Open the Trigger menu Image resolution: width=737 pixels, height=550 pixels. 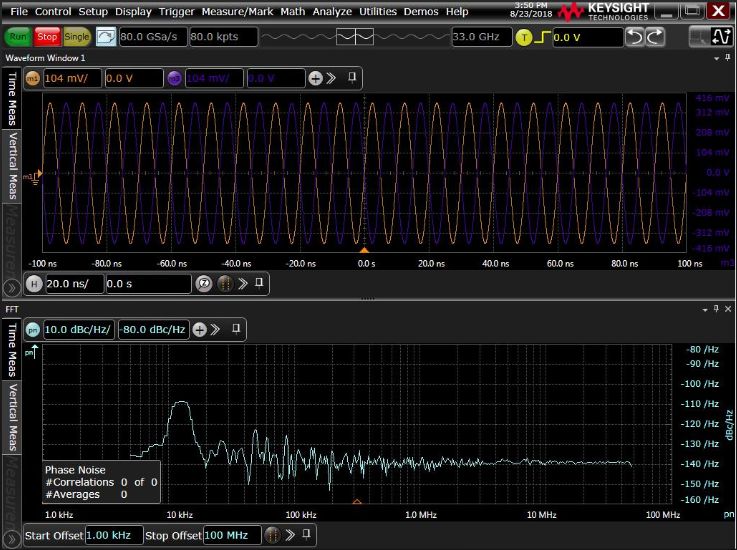click(177, 11)
